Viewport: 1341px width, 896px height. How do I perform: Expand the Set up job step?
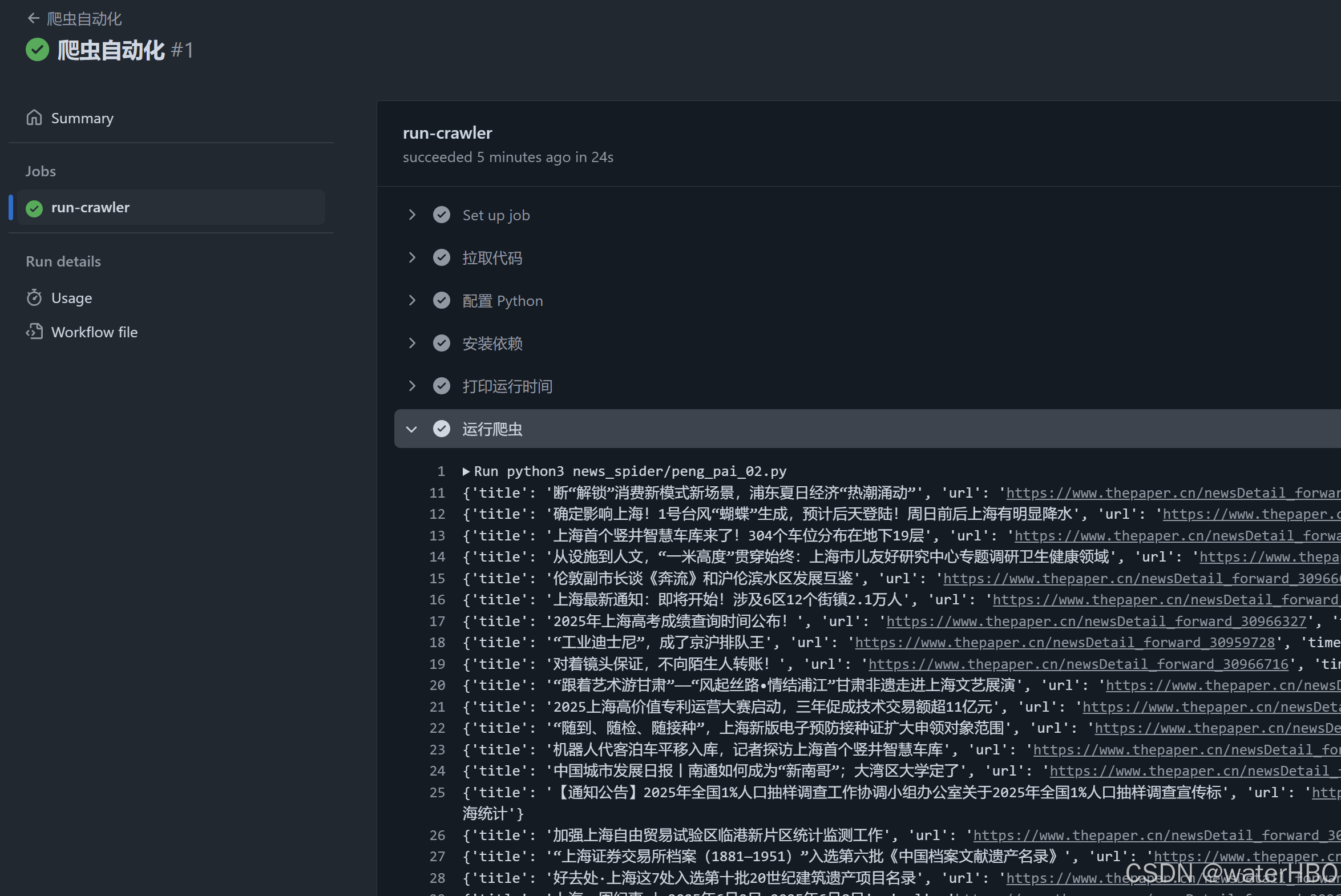(412, 215)
